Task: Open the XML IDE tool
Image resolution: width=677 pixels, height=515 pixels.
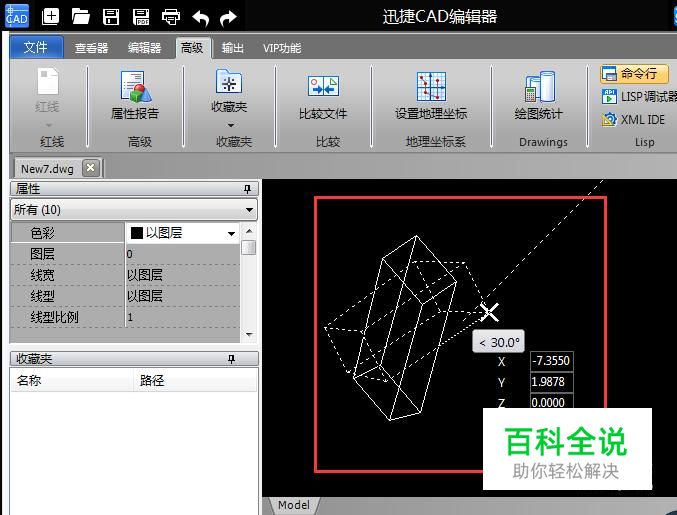Action: (633, 119)
